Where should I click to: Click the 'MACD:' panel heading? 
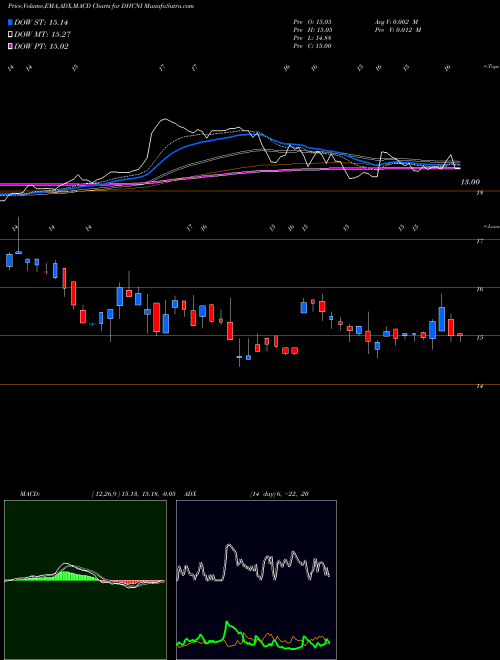tap(29, 494)
